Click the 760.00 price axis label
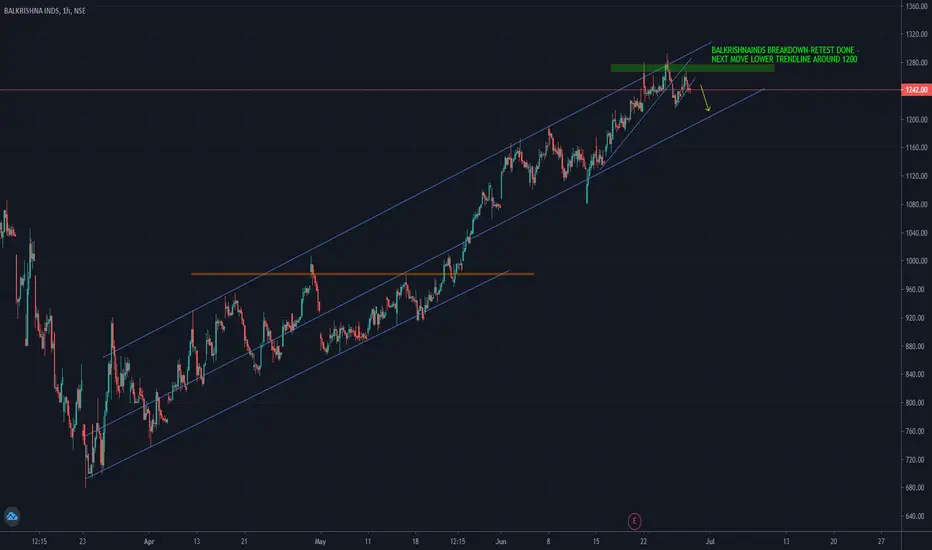The width and height of the screenshot is (932, 550). click(x=917, y=431)
